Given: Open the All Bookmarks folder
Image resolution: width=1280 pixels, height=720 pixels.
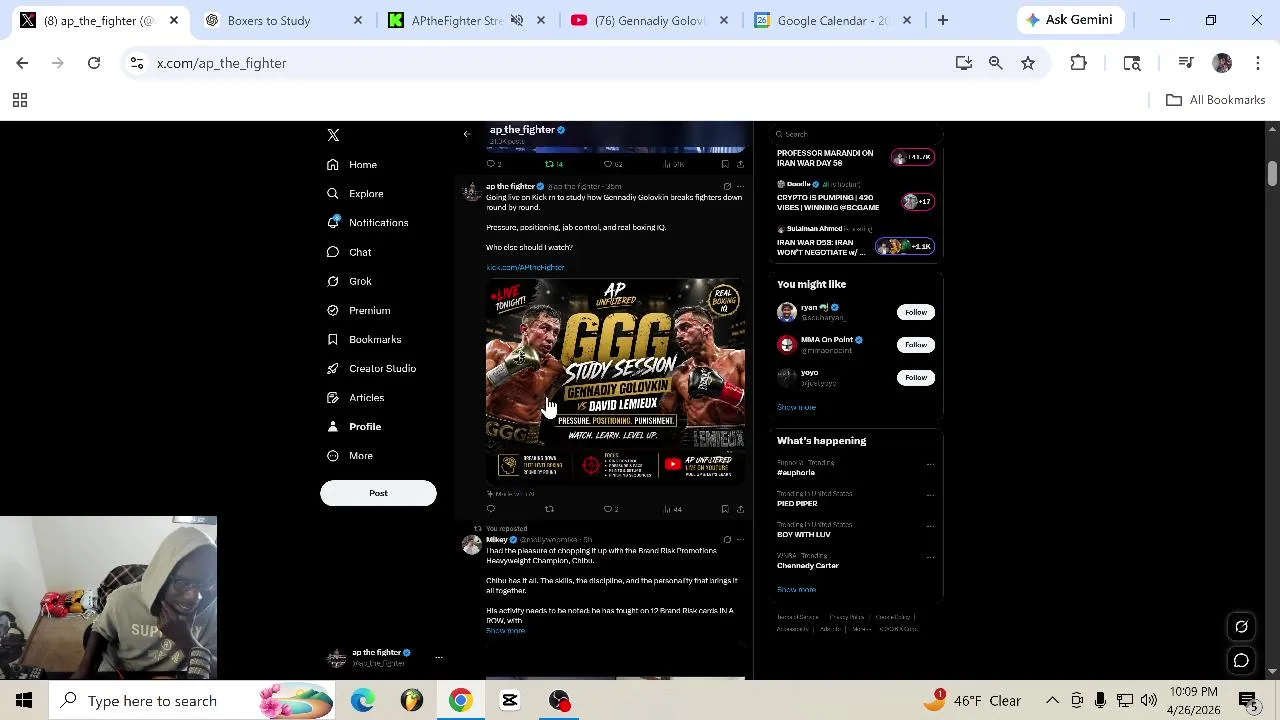Looking at the screenshot, I should pos(1215,100).
